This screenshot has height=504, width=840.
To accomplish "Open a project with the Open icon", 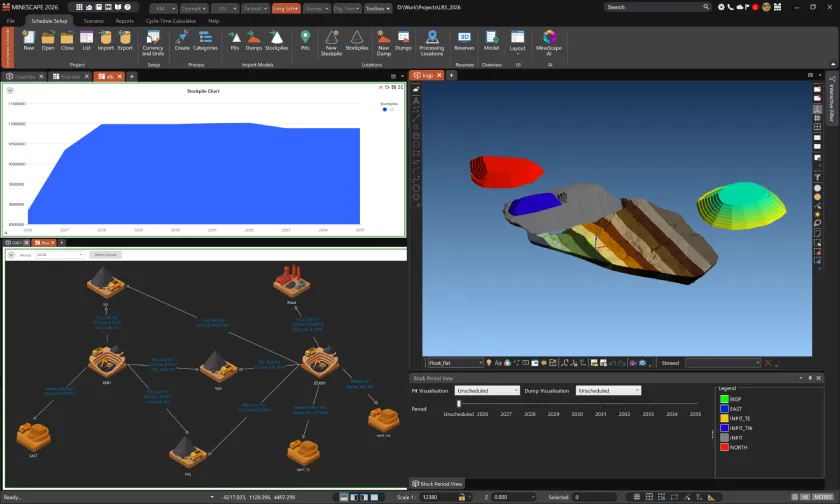I will tap(48, 40).
